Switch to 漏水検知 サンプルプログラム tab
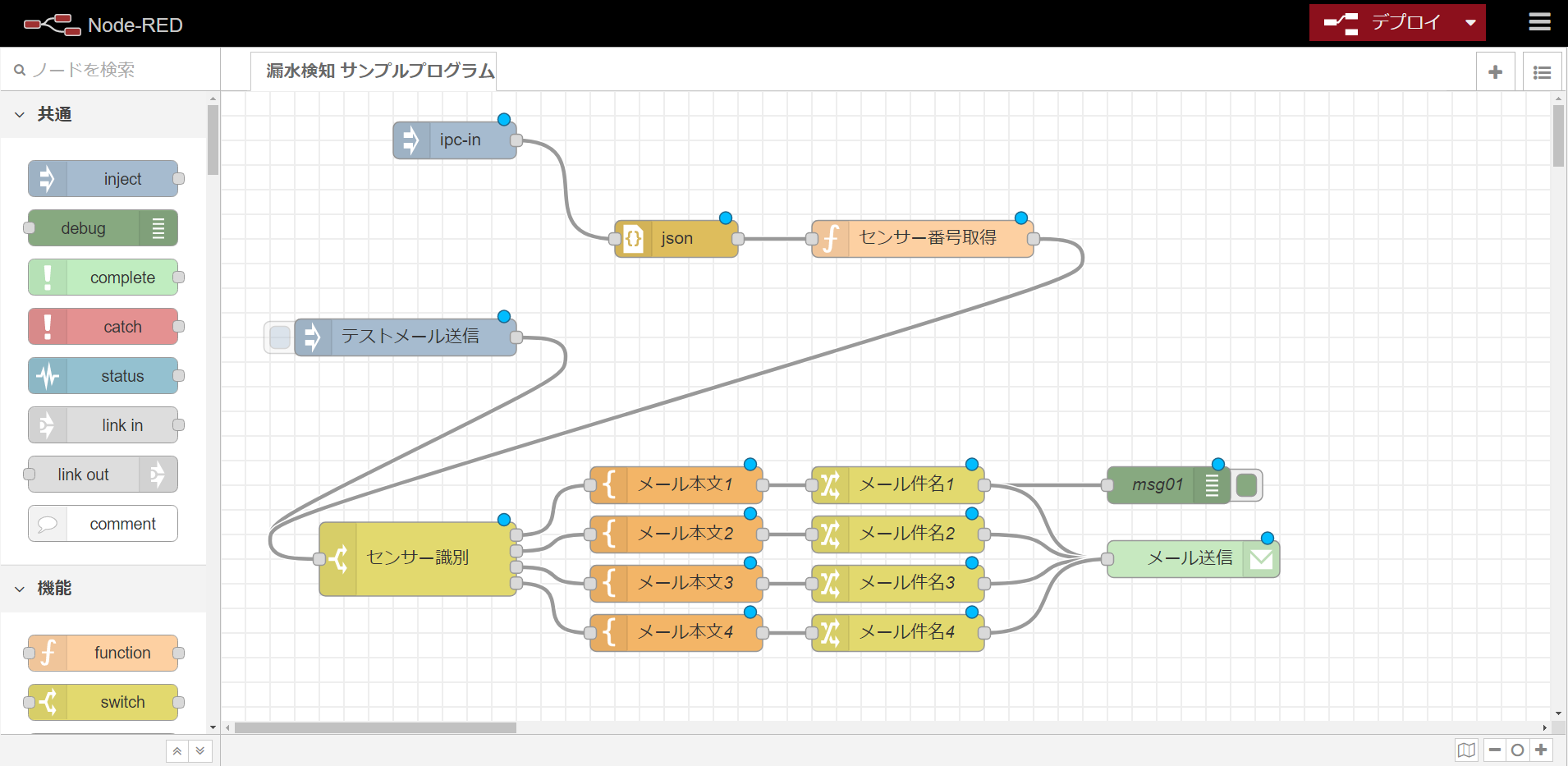Screen dimensions: 1568x766 [374, 71]
